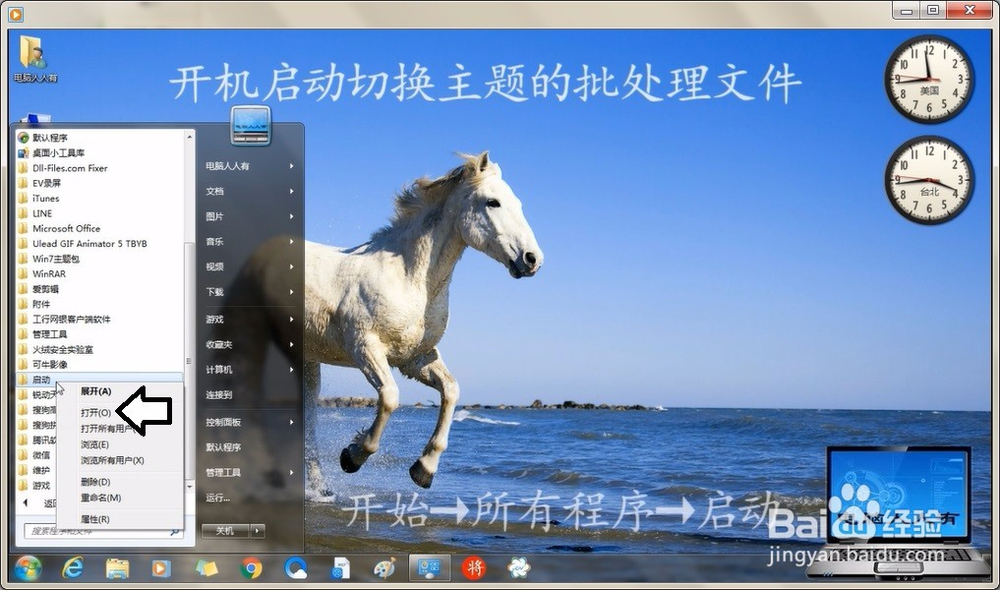This screenshot has width=1000, height=590.
Task: Click the blue Q cloud taskbar icon
Action: tap(295, 568)
